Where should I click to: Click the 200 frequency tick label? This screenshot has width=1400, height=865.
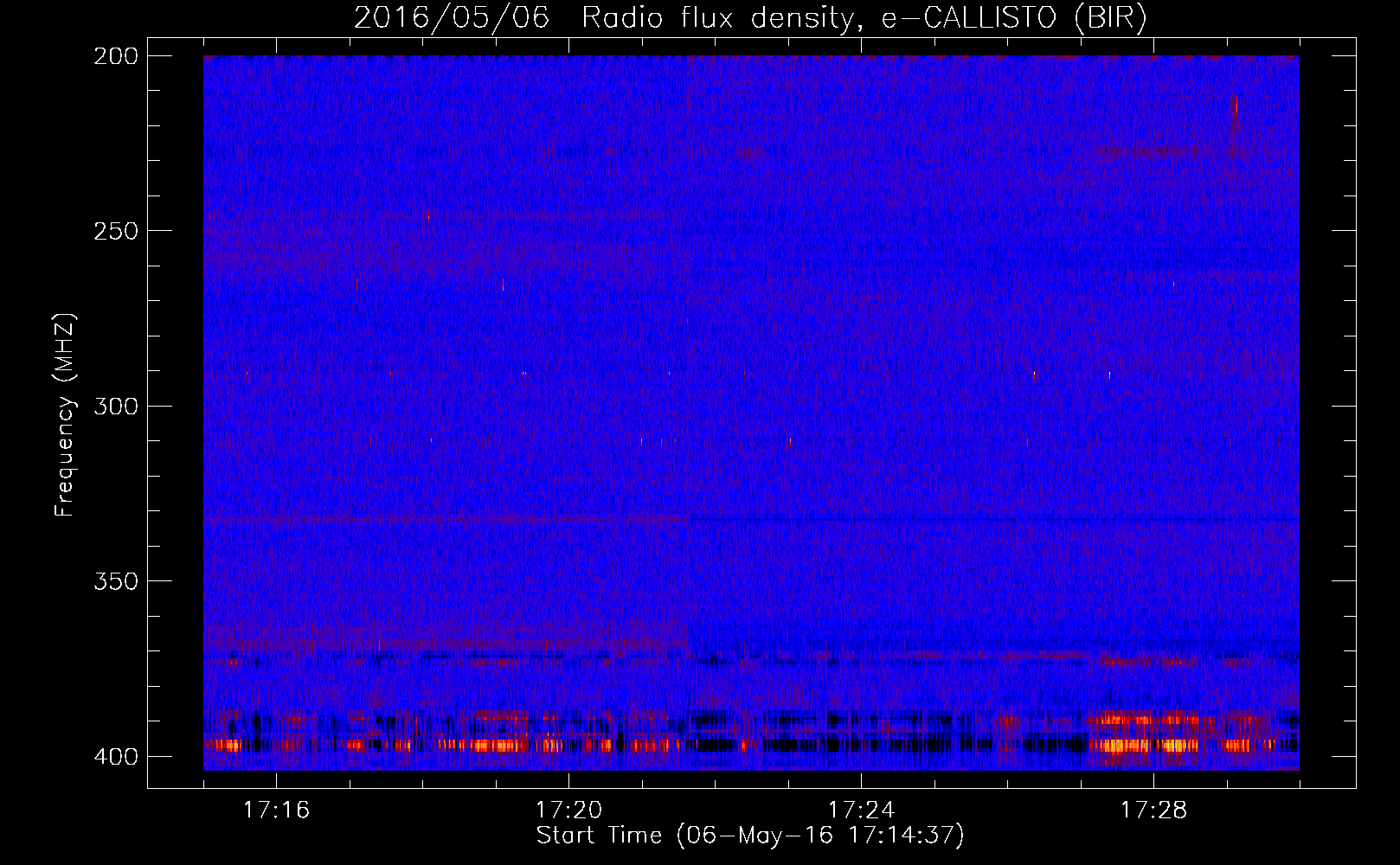point(116,56)
